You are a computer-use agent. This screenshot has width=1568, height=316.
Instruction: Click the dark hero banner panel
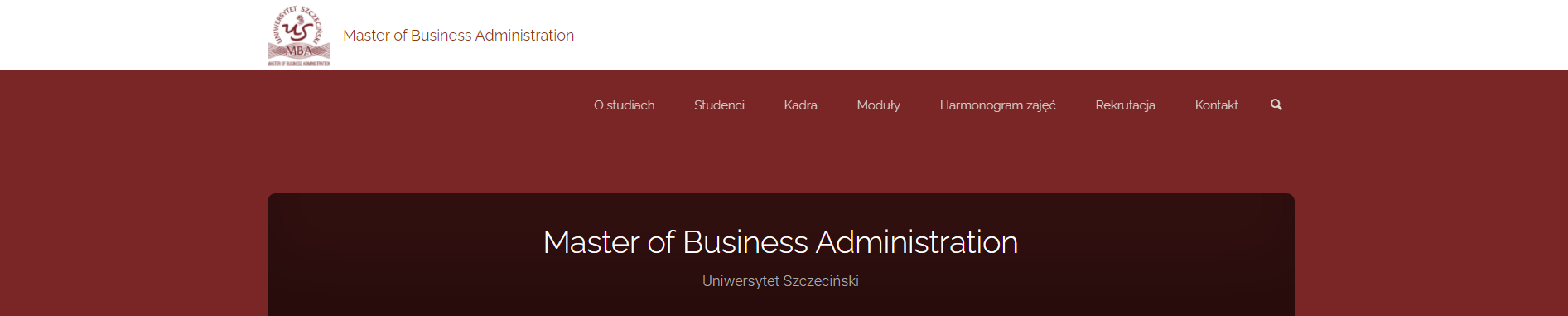pyautogui.click(x=780, y=255)
